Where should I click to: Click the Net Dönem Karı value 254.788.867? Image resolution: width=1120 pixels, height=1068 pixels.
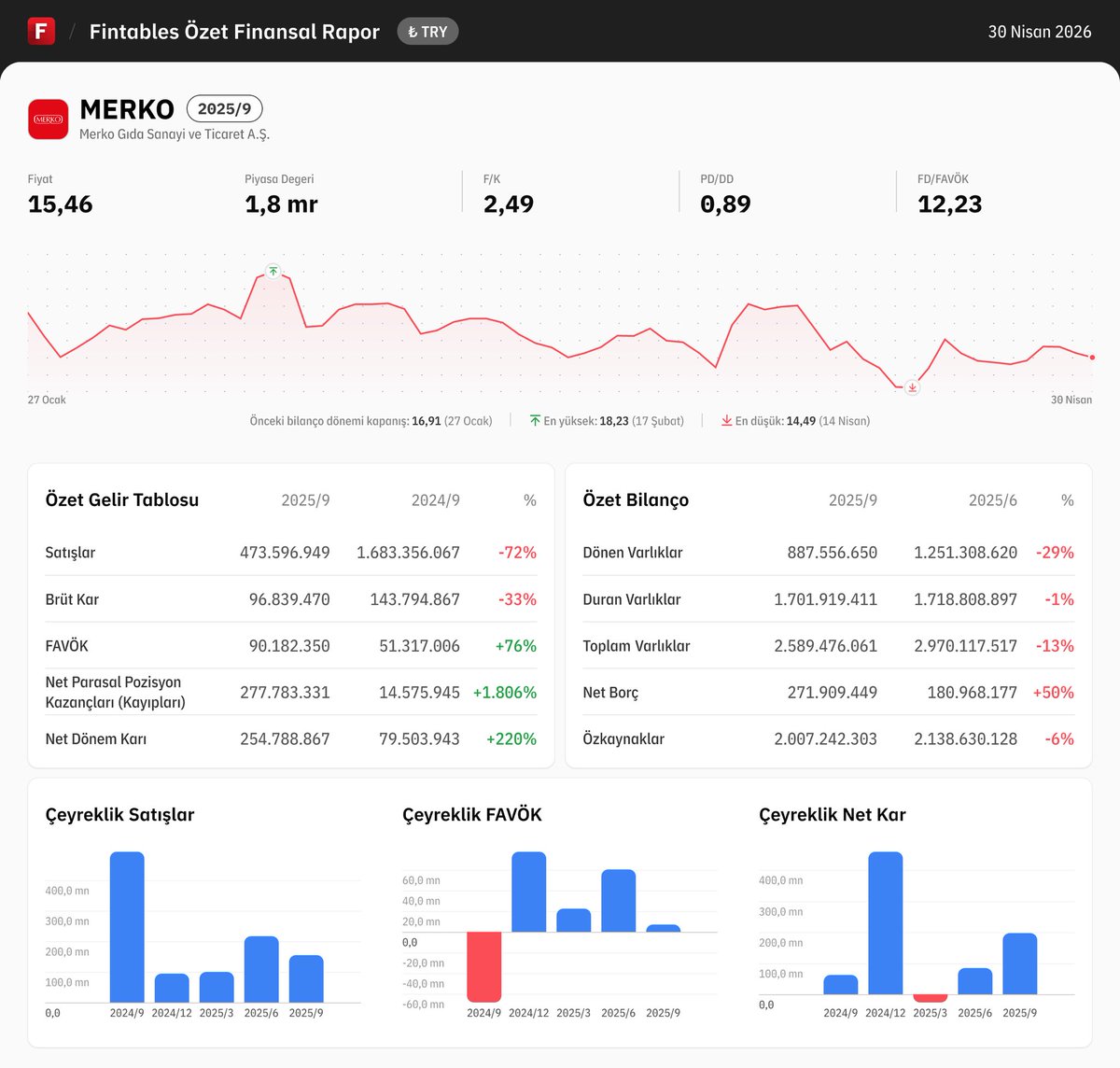[x=285, y=739]
